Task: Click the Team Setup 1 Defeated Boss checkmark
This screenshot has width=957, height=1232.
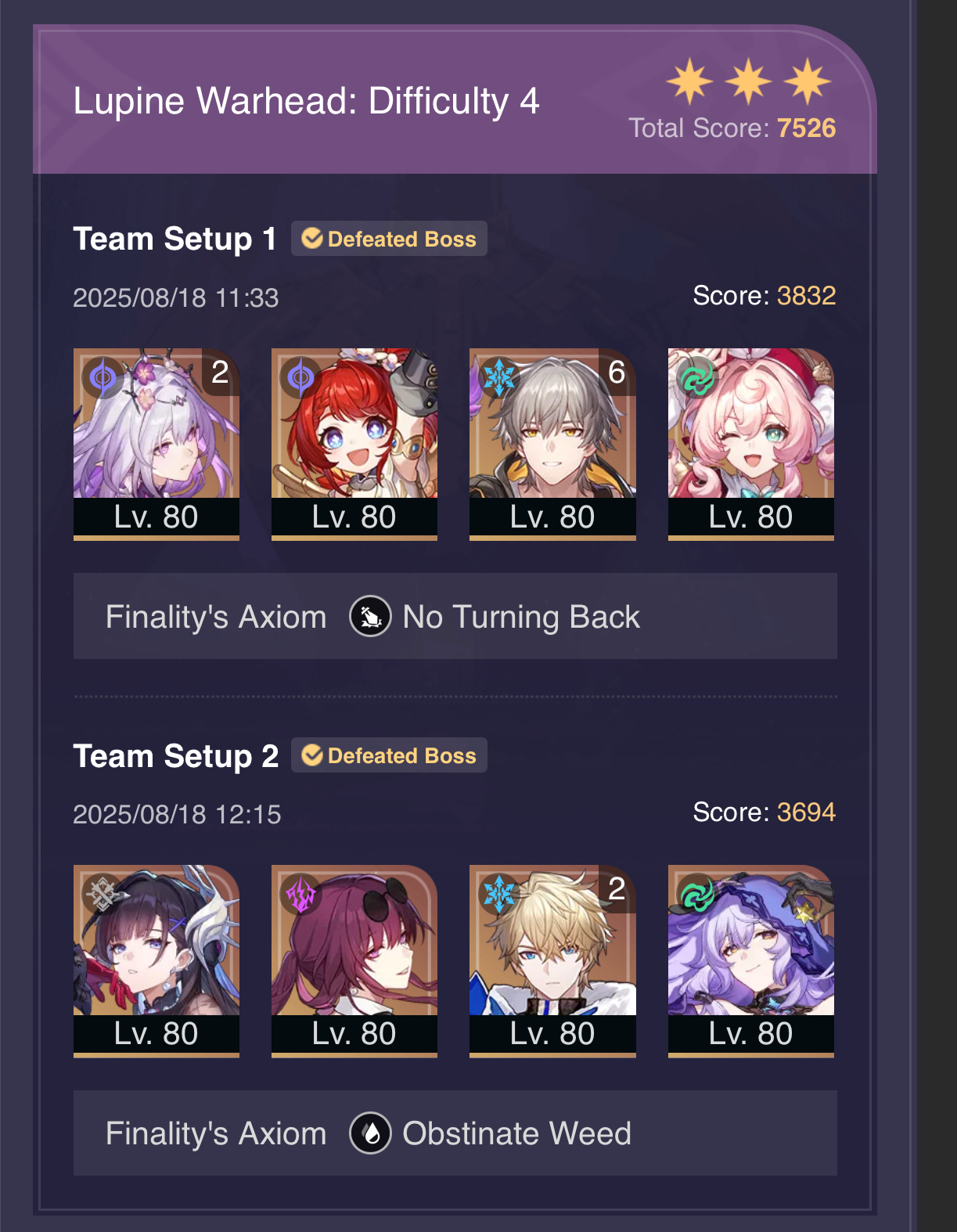Action: click(x=312, y=238)
